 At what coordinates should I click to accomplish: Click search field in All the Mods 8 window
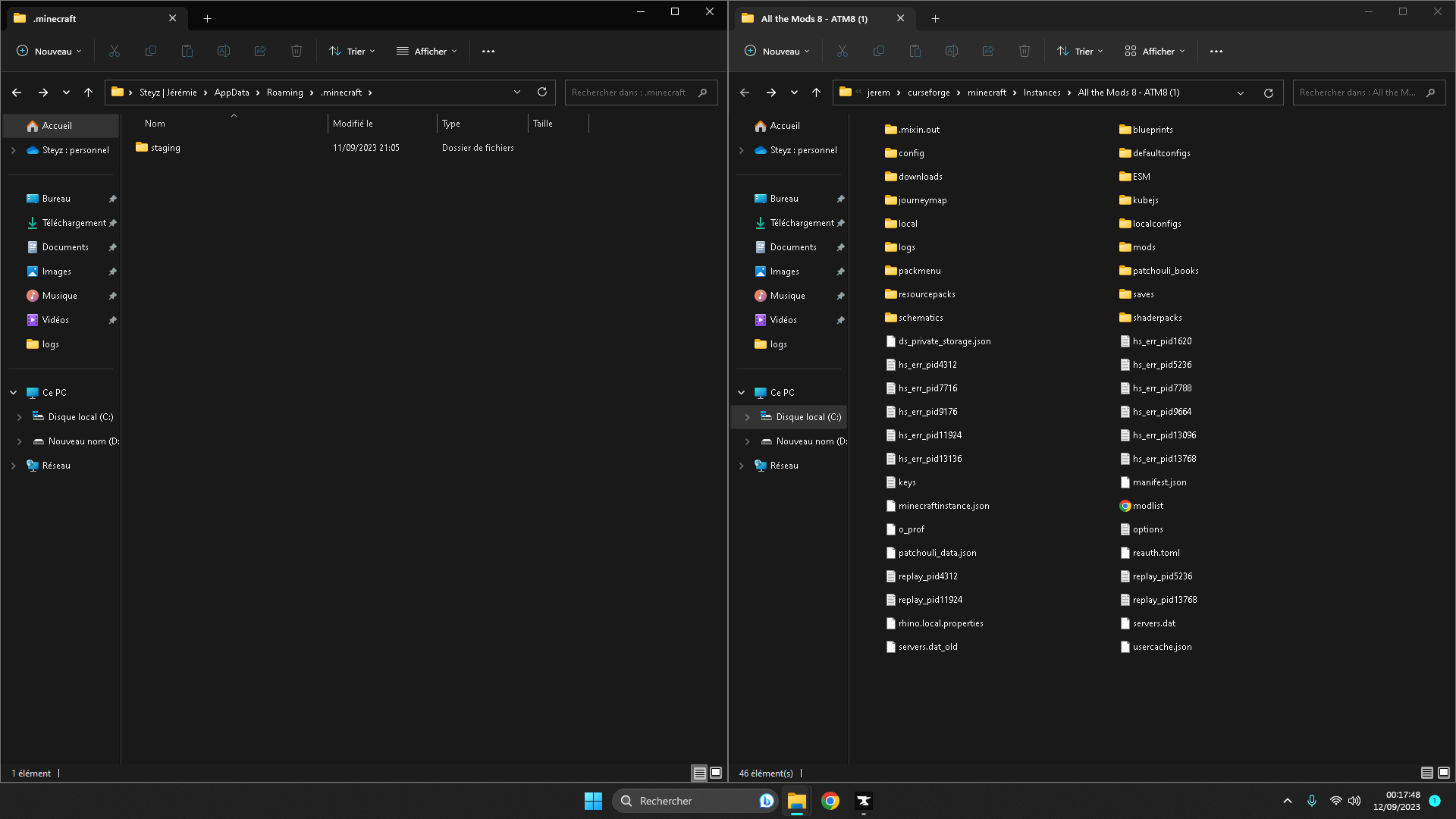pyautogui.click(x=1369, y=93)
